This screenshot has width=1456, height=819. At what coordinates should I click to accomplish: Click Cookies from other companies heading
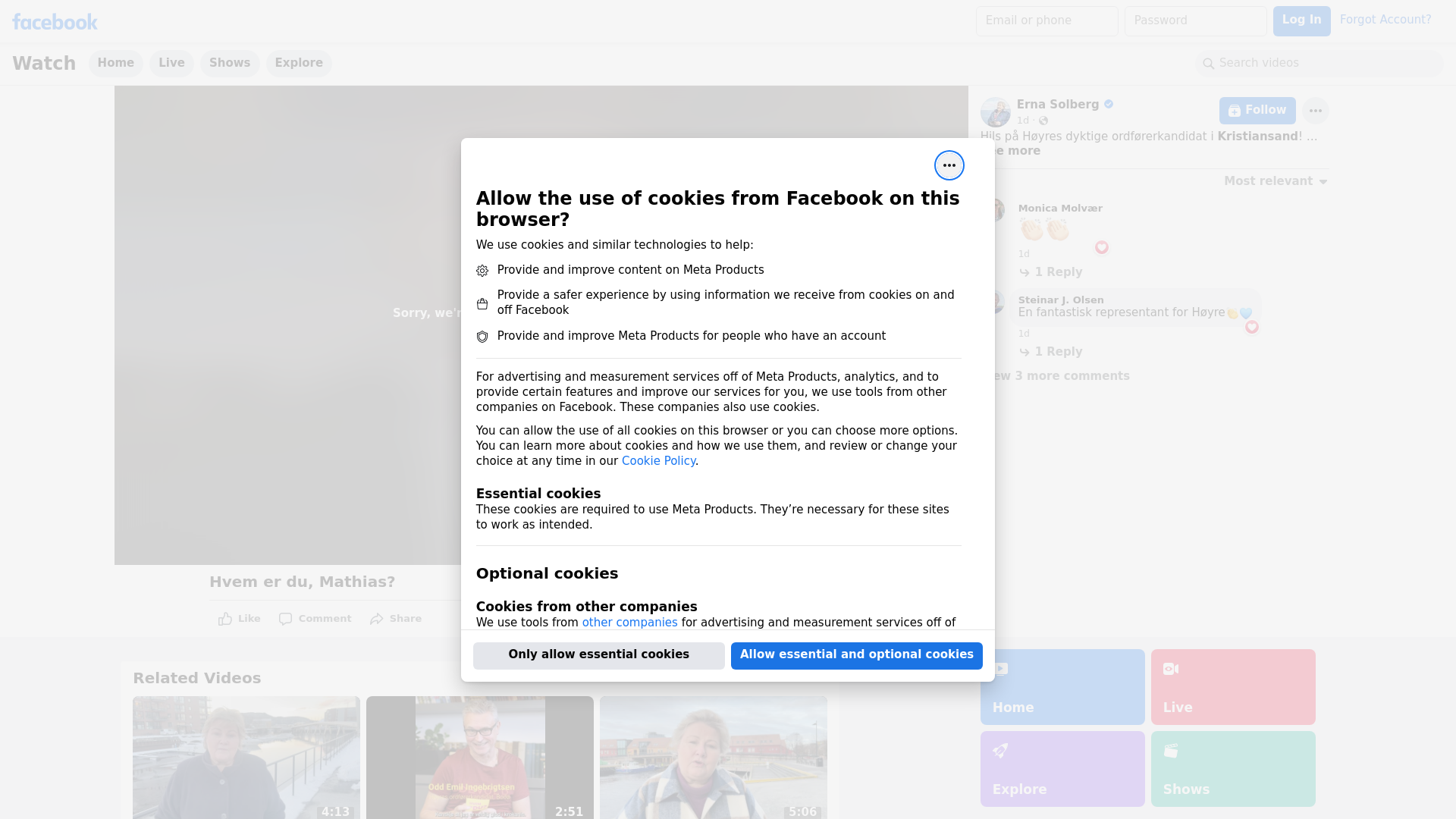[587, 607]
